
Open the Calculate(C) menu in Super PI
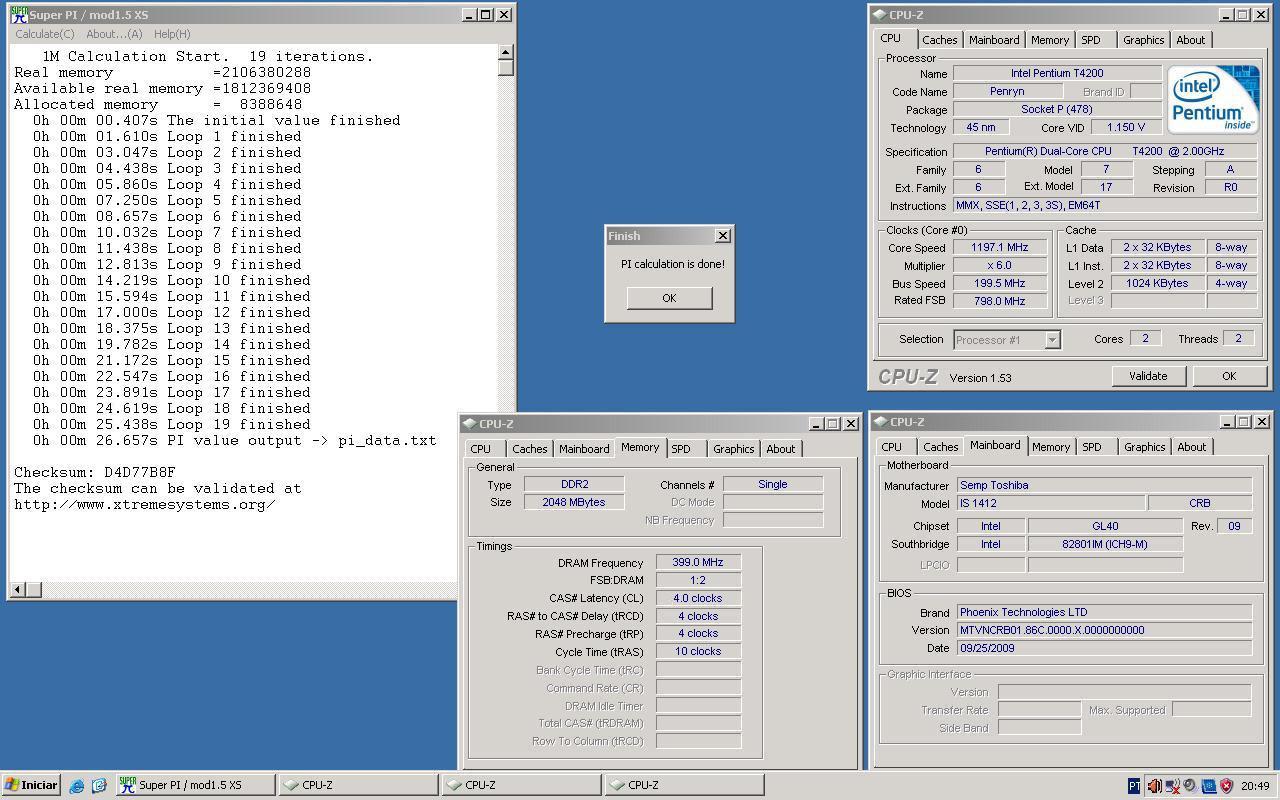pos(45,34)
